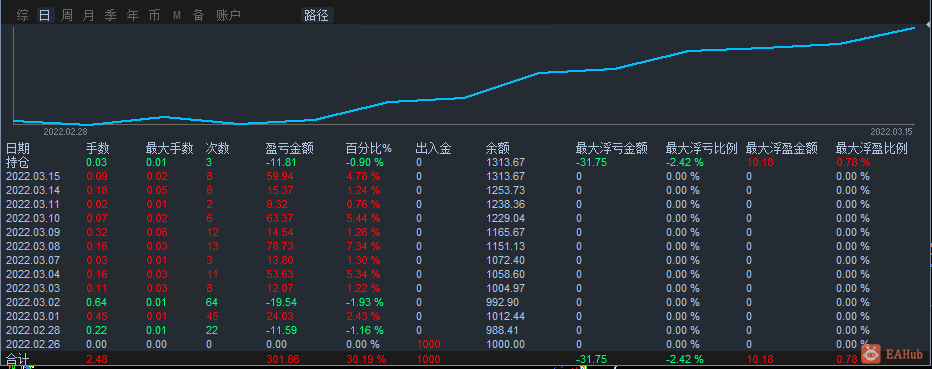This screenshot has height=369, width=932.
Task: Click the -19.54 loss value
Action: click(281, 302)
